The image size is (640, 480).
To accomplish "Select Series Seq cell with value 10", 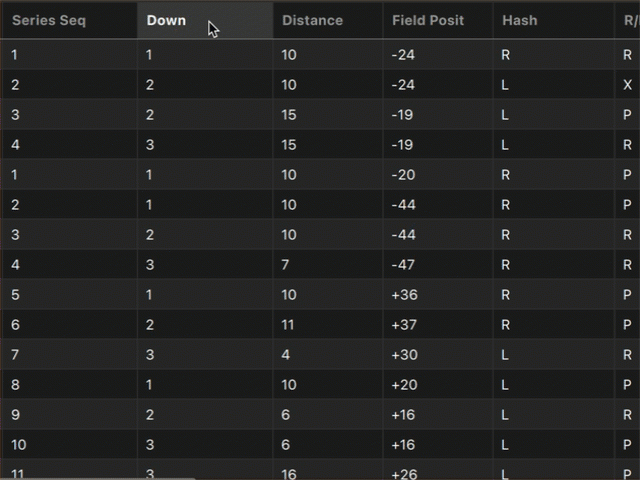I will point(18,445).
